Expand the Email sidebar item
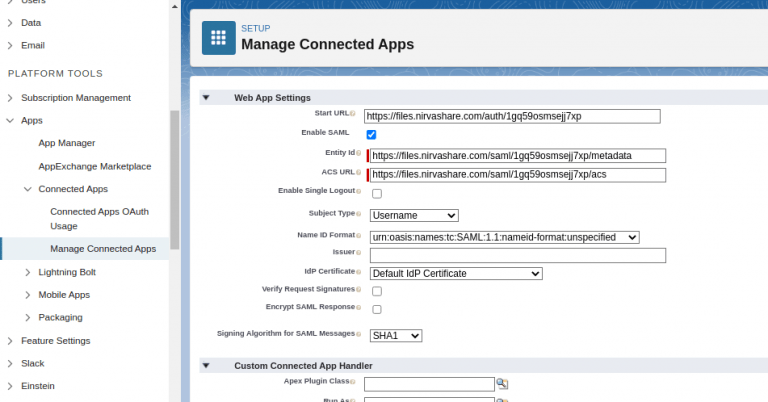Screen dimensions: 768x402 click(10, 45)
